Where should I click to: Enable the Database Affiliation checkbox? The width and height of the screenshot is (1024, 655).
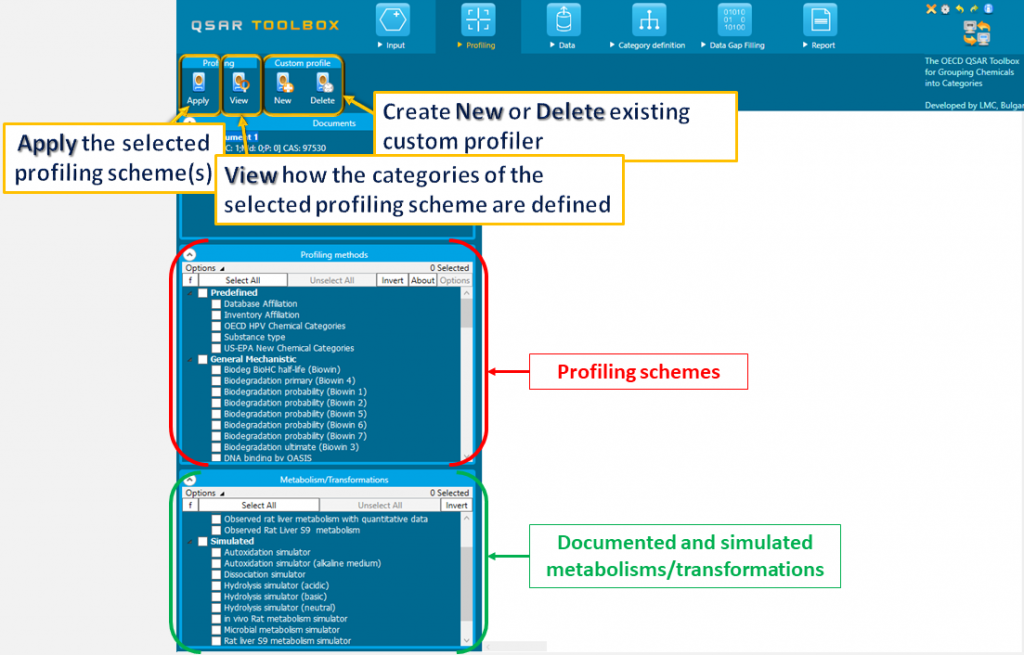(217, 303)
